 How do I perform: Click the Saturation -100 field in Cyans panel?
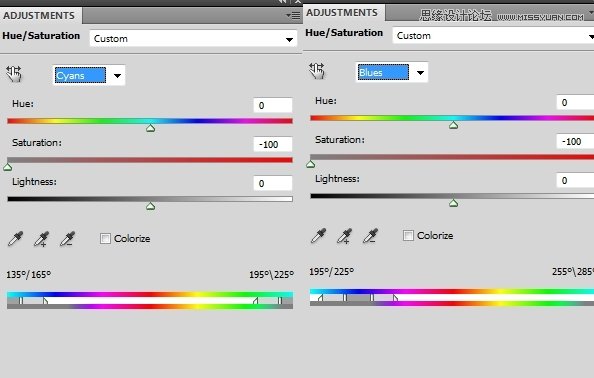pos(273,144)
